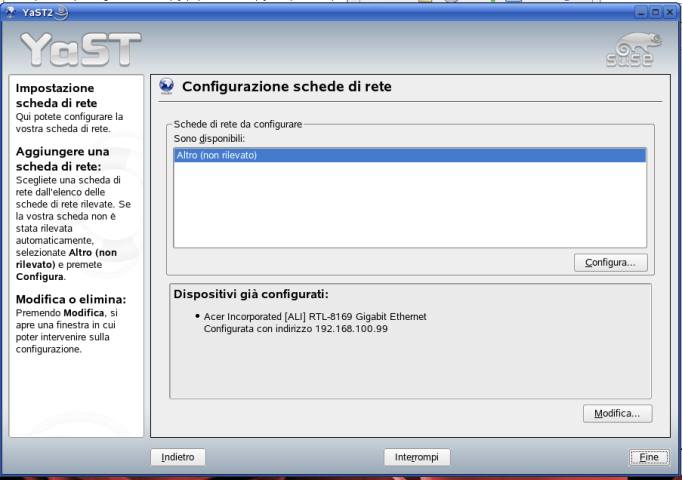
Task: Maximize the YaST2 window
Action: pyautogui.click(x=655, y=13)
